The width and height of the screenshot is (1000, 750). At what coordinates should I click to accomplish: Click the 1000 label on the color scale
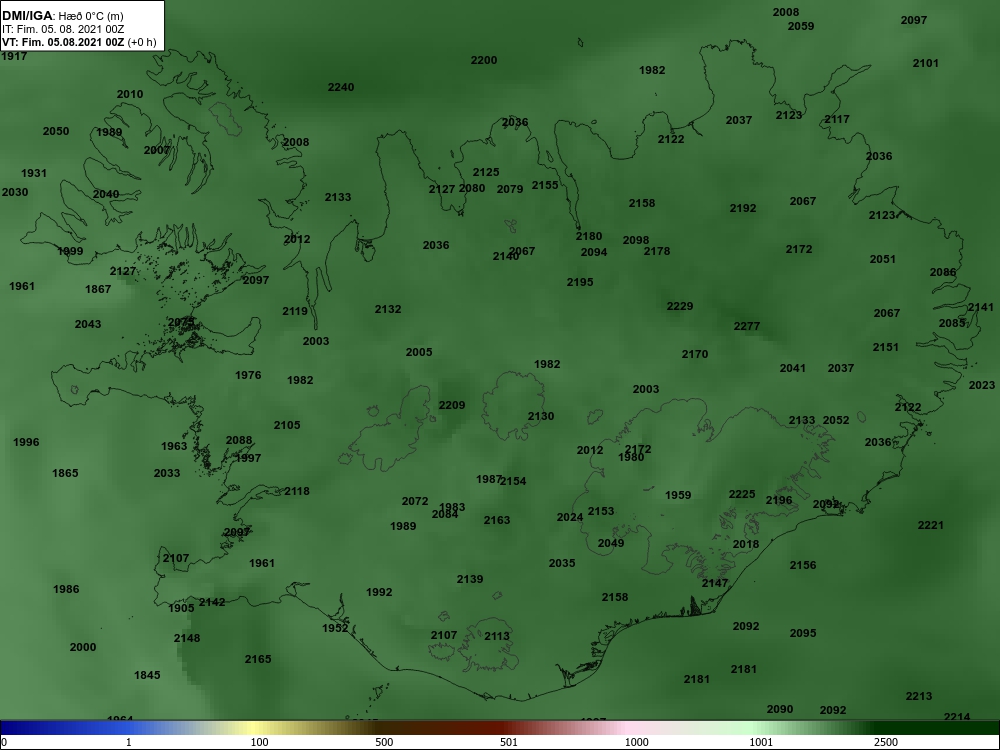(636, 742)
